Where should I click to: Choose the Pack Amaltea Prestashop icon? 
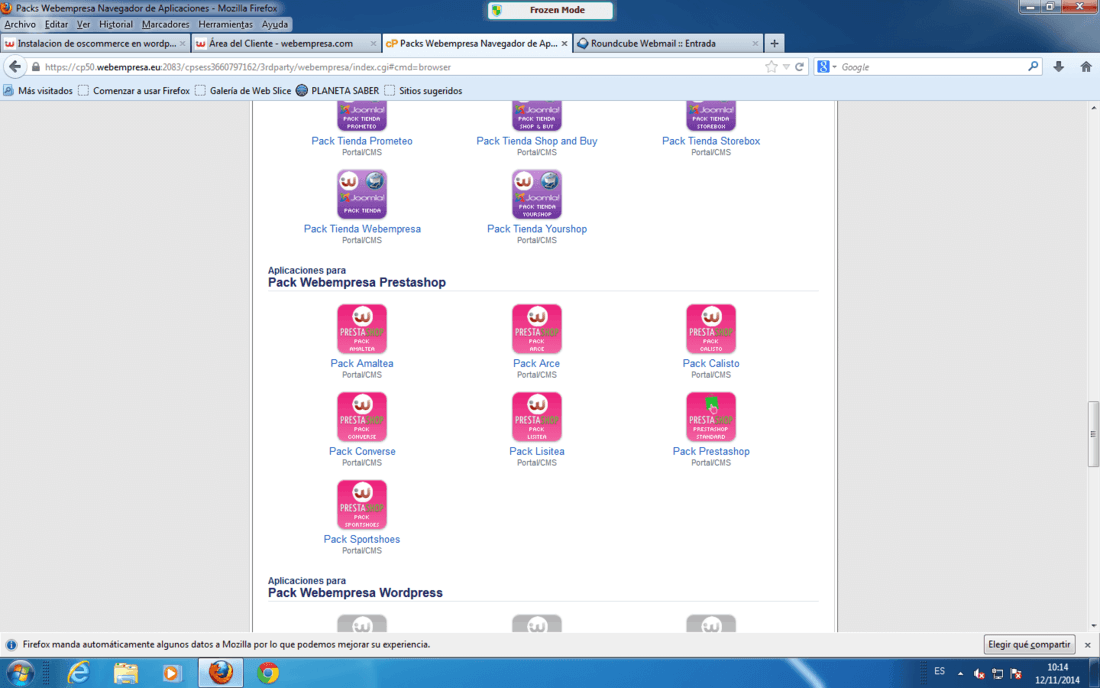[362, 329]
